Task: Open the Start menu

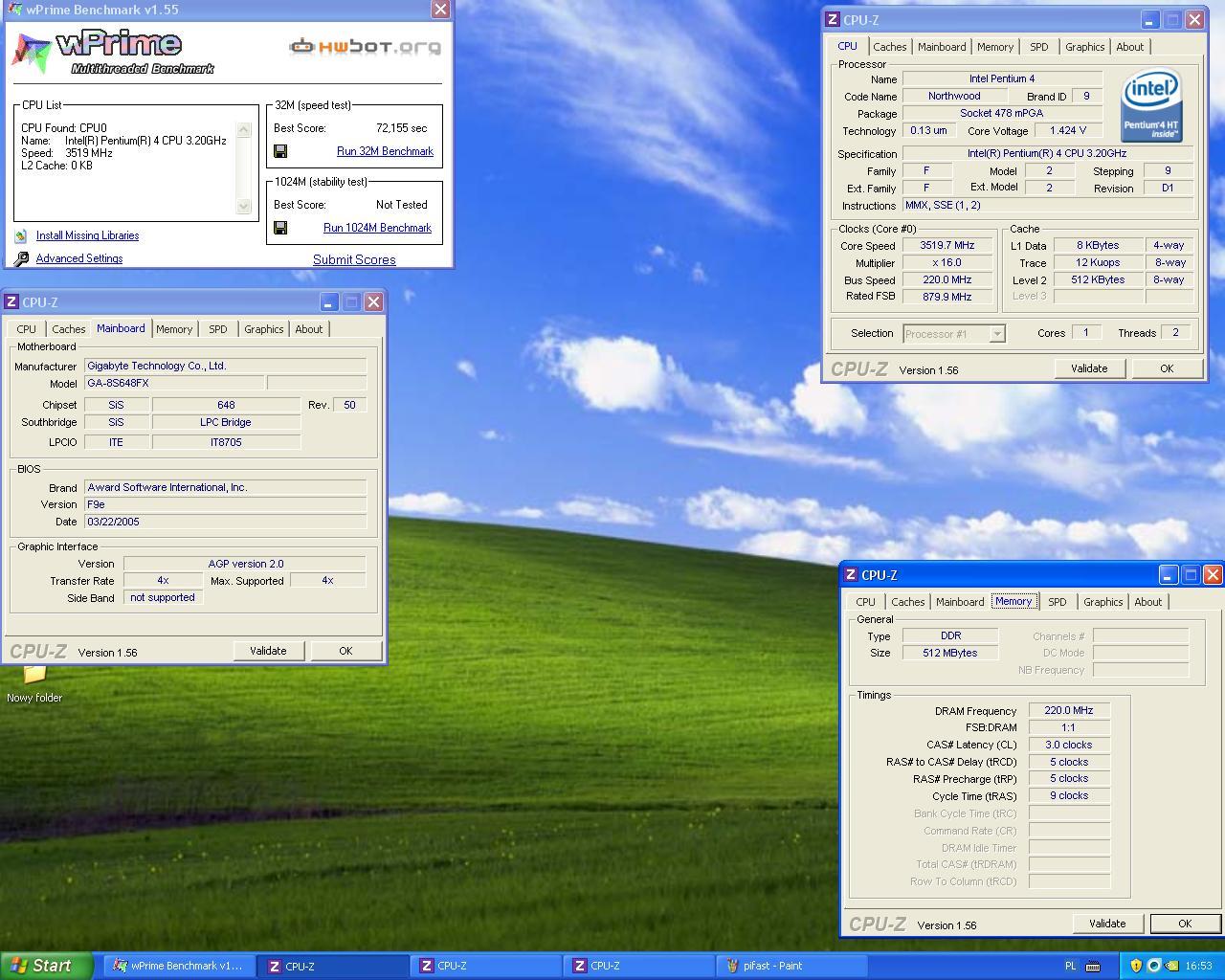Action: (47, 966)
